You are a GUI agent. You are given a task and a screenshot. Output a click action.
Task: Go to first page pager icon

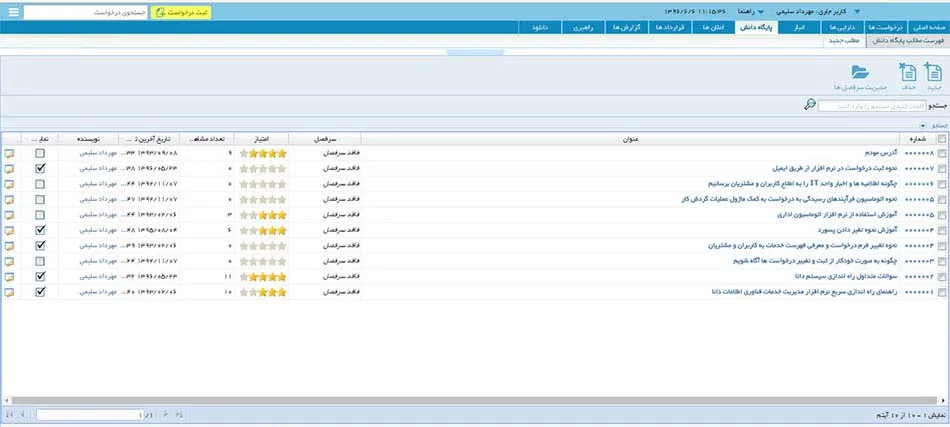click(9, 415)
